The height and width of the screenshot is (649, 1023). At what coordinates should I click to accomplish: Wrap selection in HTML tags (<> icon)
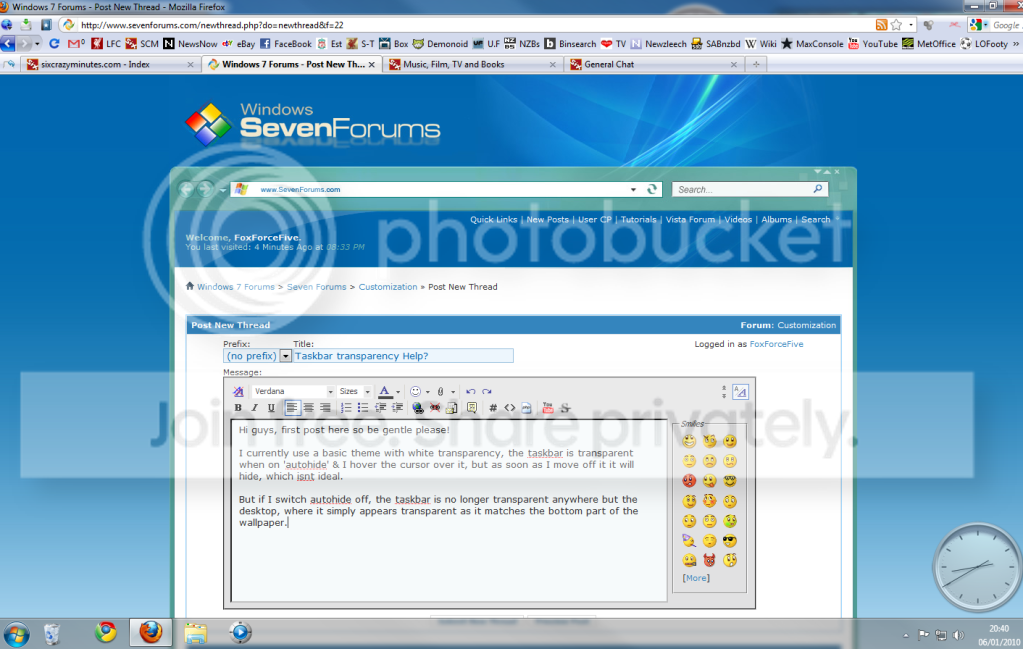point(510,408)
